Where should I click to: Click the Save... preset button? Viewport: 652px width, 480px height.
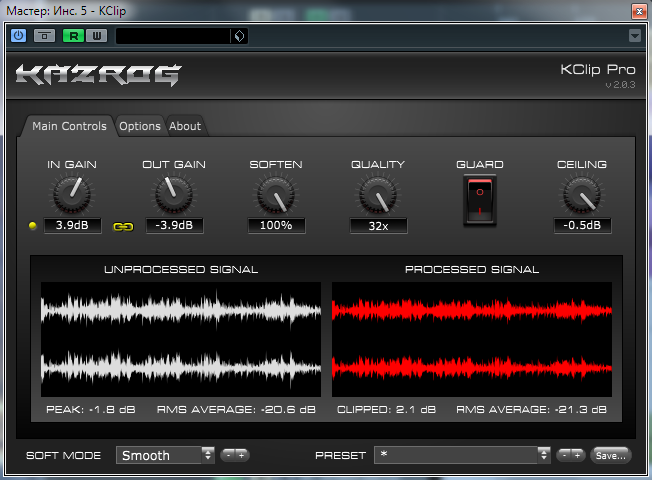[x=610, y=455]
